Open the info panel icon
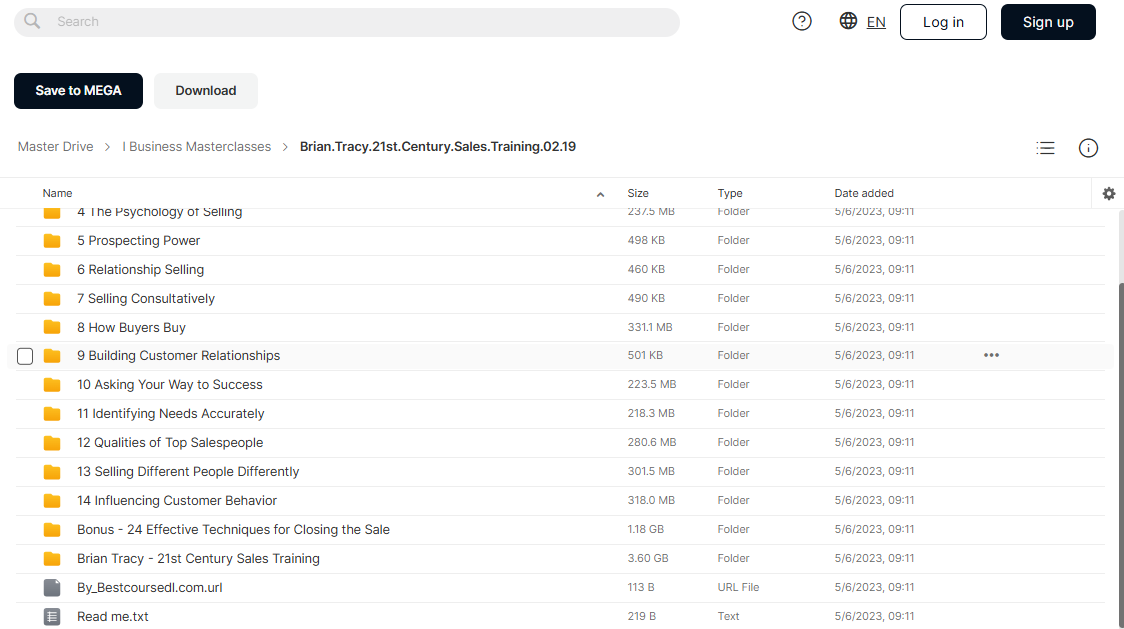The image size is (1124, 629). tap(1088, 148)
